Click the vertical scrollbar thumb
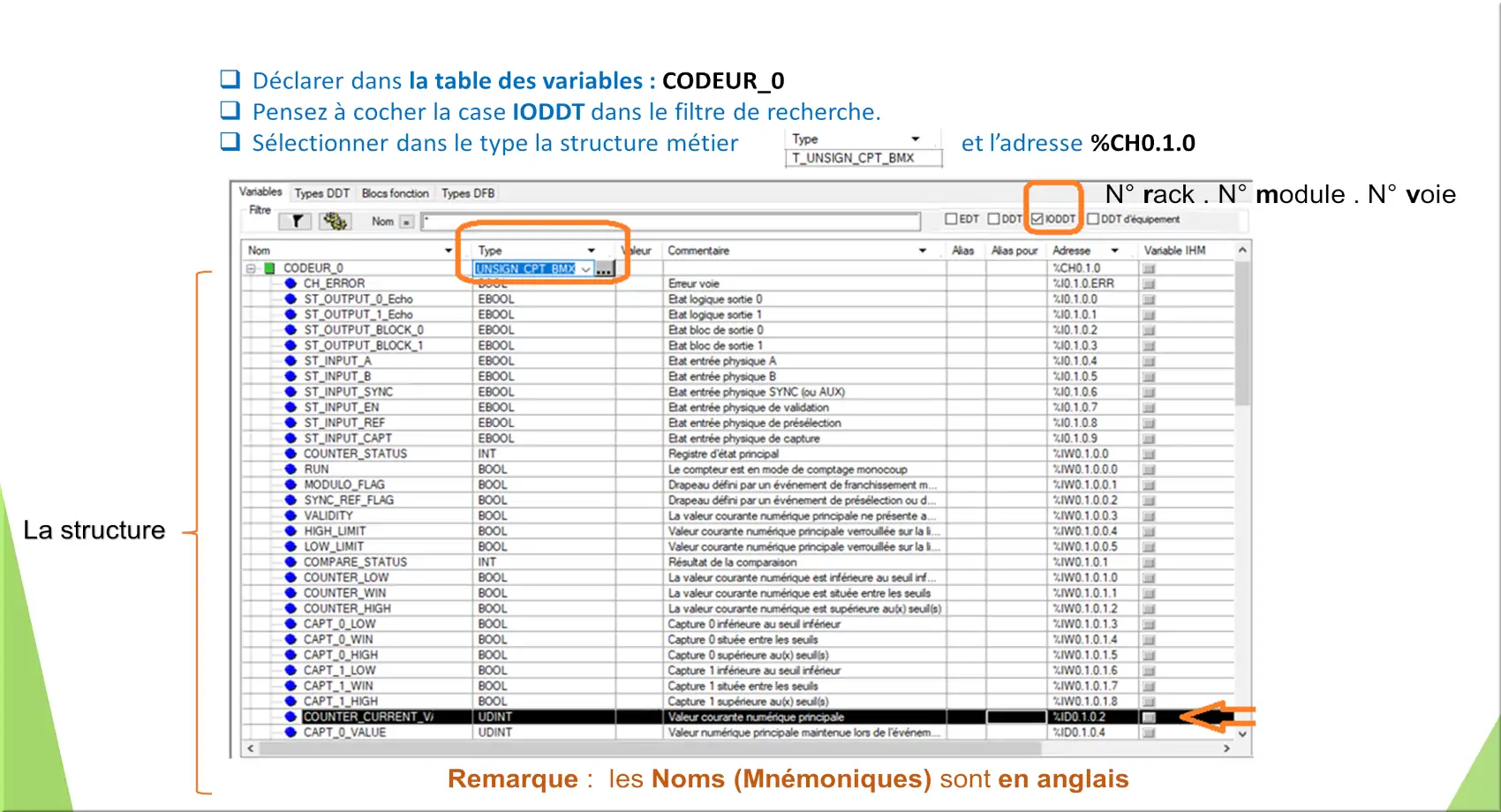Screen dimensions: 1501x812 [1242, 334]
